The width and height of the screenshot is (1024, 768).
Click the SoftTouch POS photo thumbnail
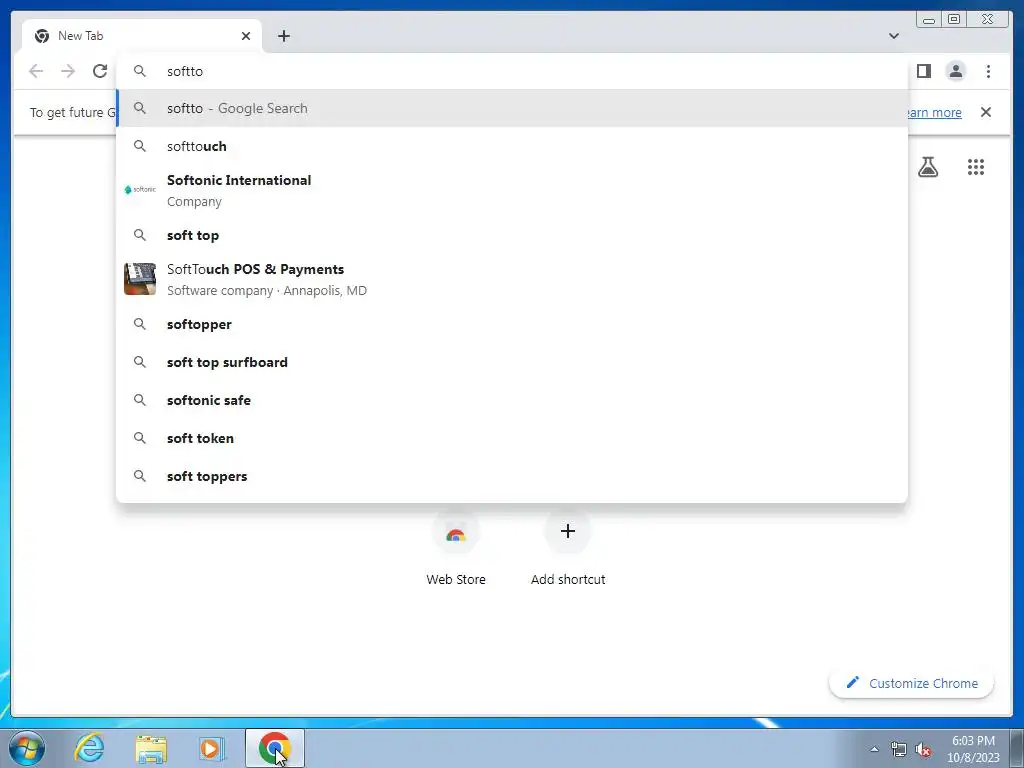click(140, 280)
